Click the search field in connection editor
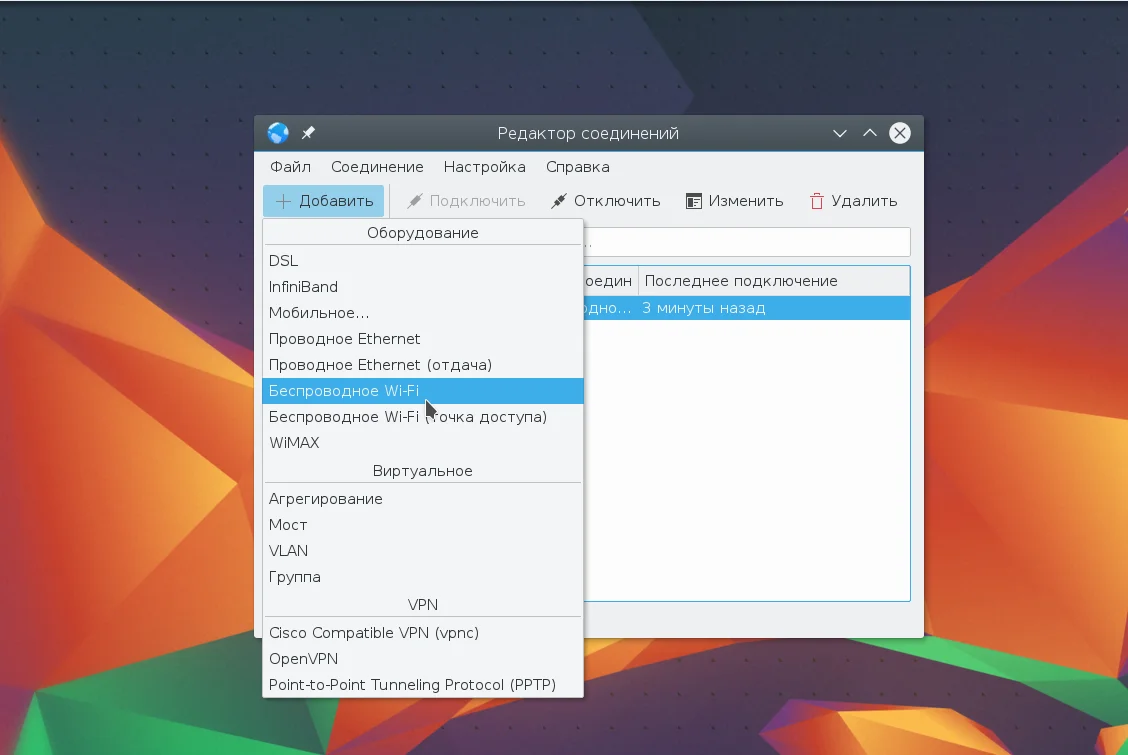This screenshot has width=1128, height=755. [747, 242]
